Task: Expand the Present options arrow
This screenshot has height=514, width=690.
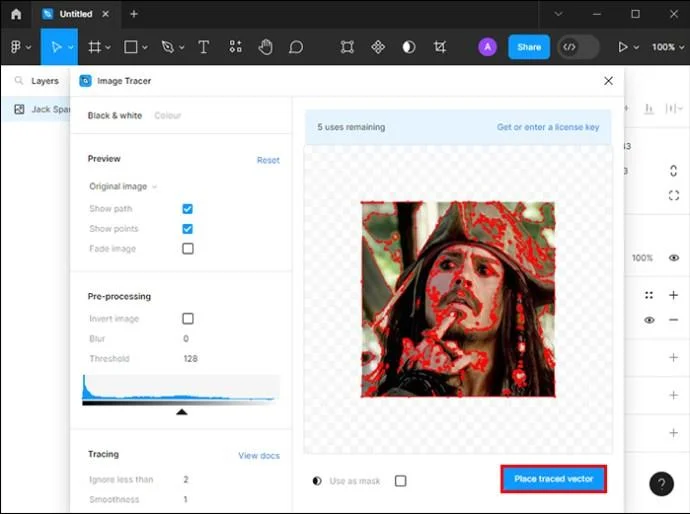Action: 636,47
